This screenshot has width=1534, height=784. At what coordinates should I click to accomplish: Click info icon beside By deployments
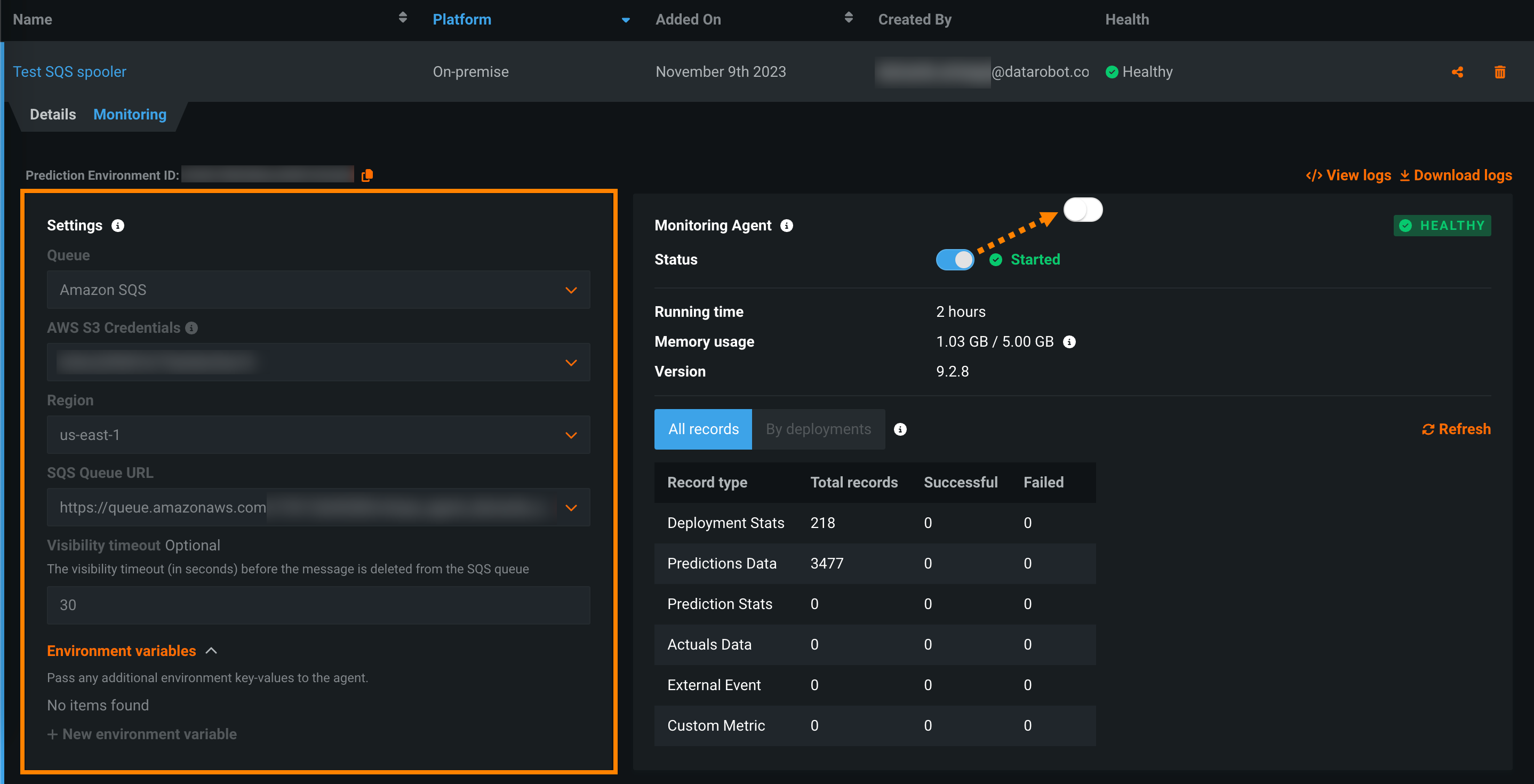pyautogui.click(x=900, y=429)
